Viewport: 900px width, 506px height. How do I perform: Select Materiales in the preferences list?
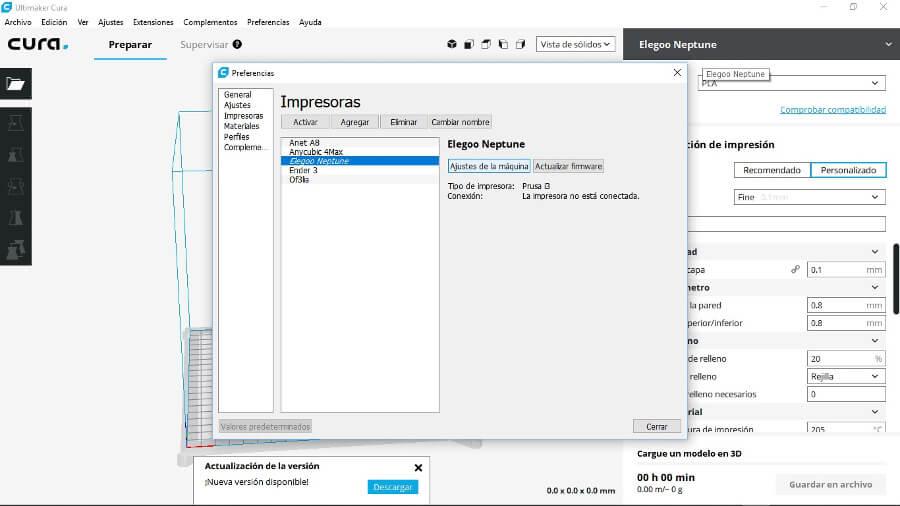241,127
